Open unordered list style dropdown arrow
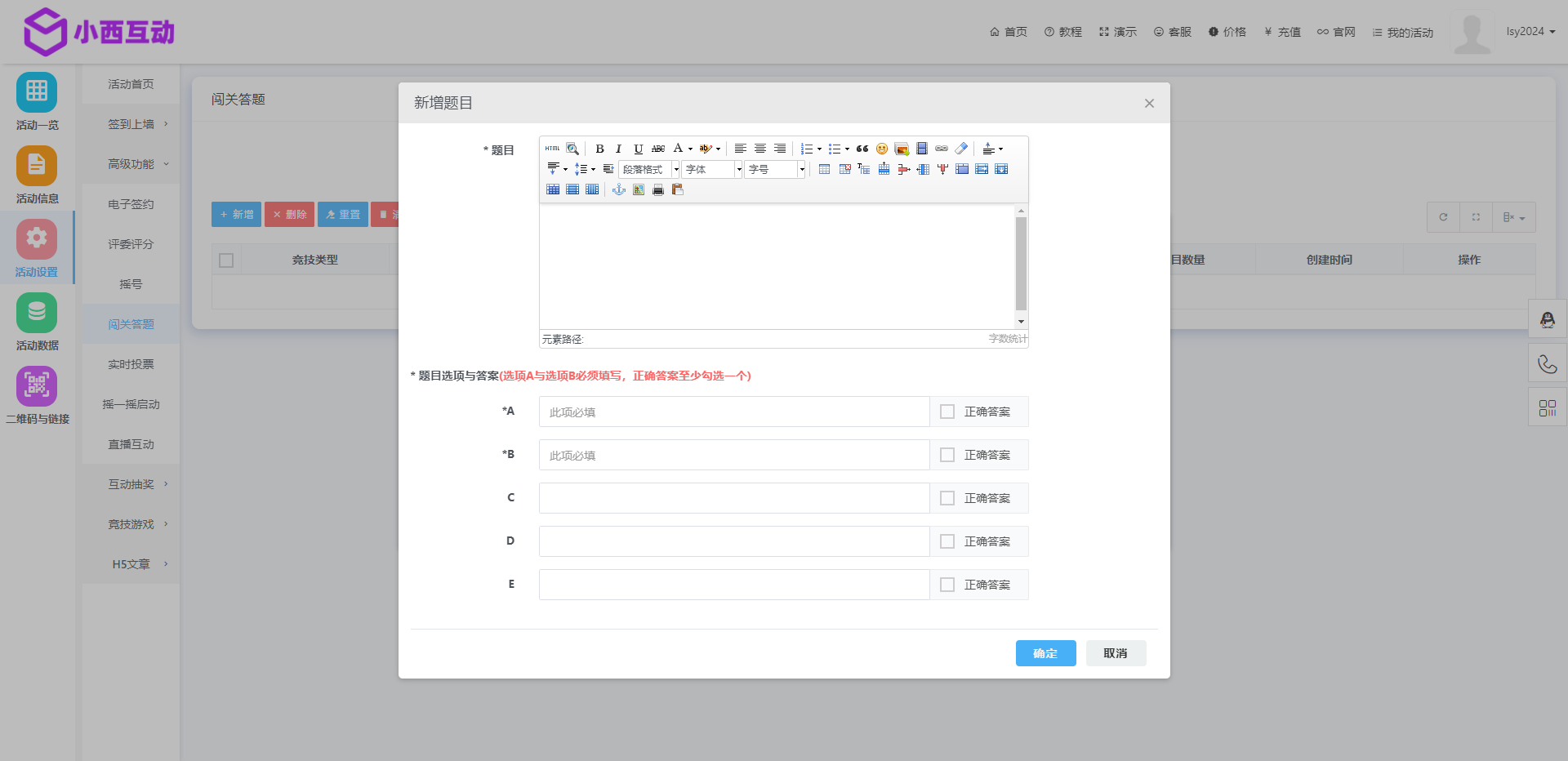Image resolution: width=1568 pixels, height=761 pixels. [847, 149]
